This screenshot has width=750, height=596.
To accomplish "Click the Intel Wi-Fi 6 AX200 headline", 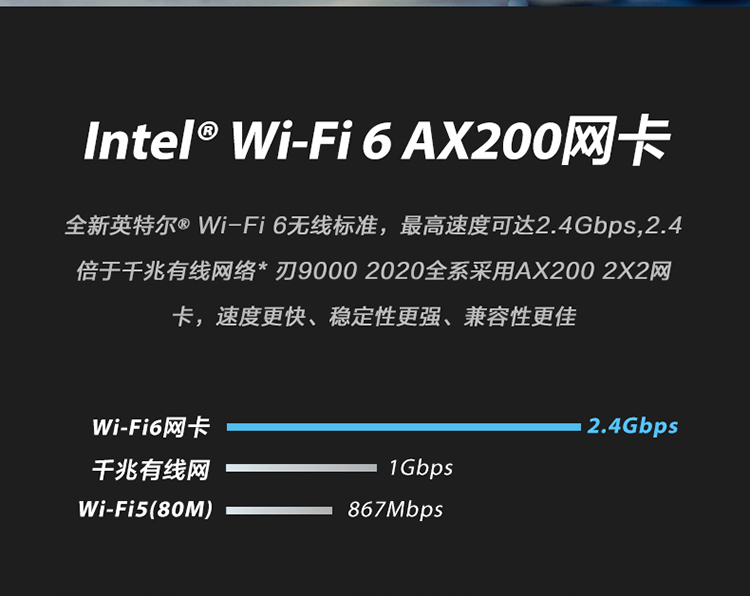I will pos(376,140).
